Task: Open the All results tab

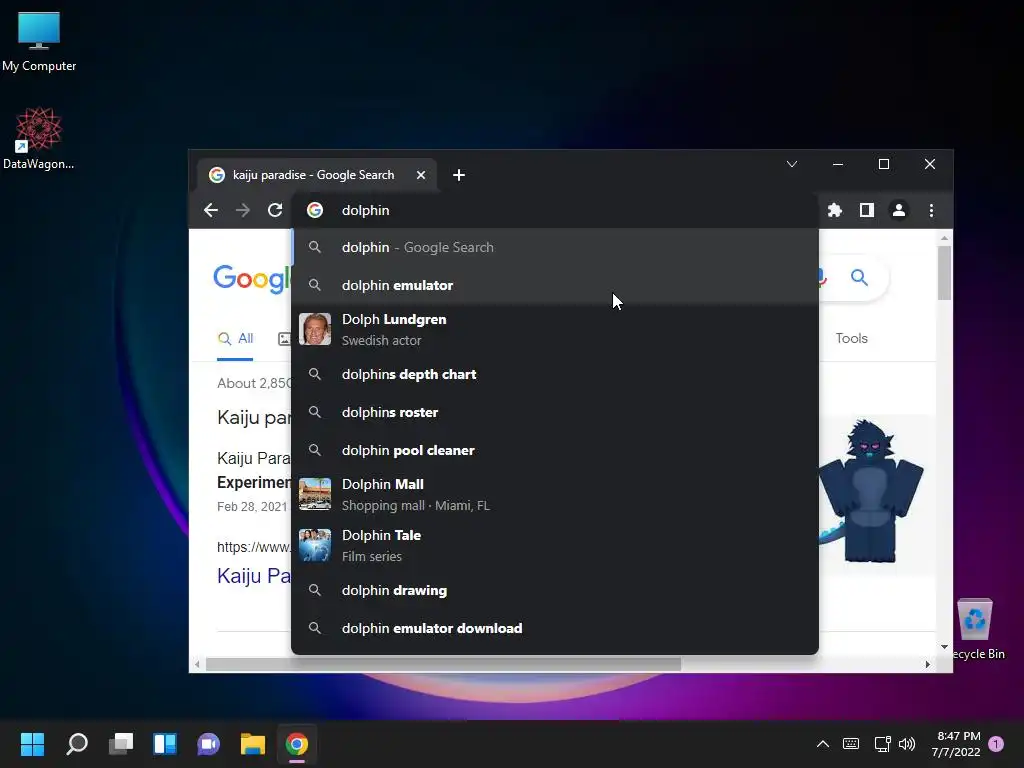Action: pos(235,338)
